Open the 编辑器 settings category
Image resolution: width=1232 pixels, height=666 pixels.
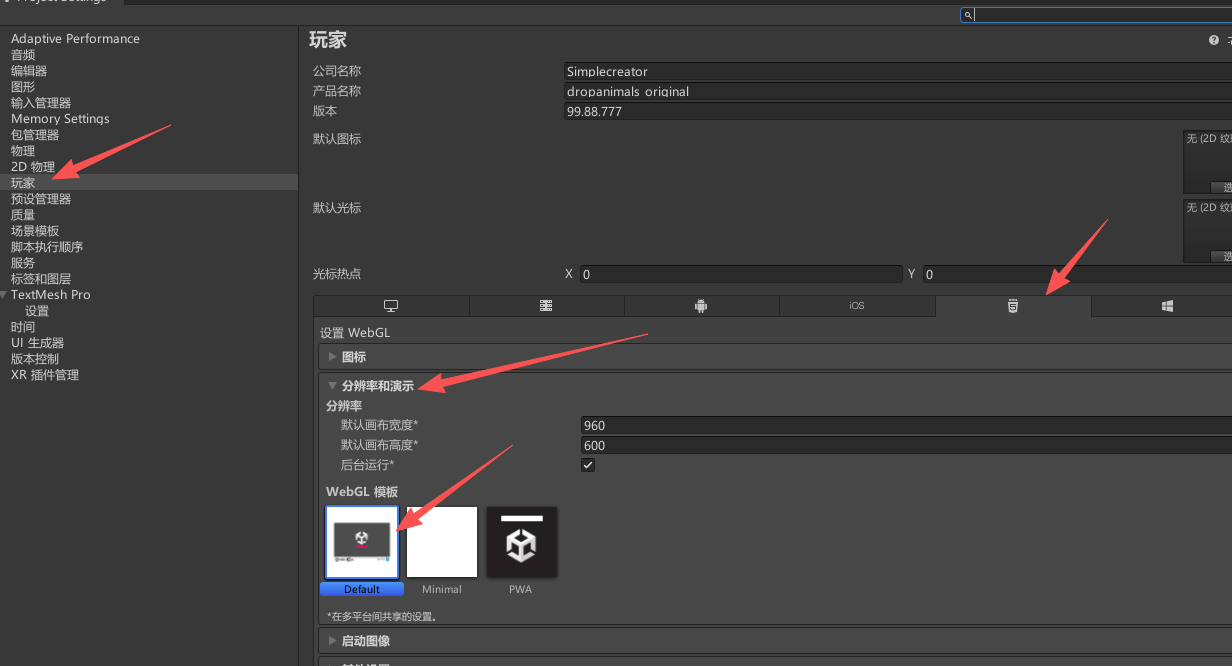(29, 71)
